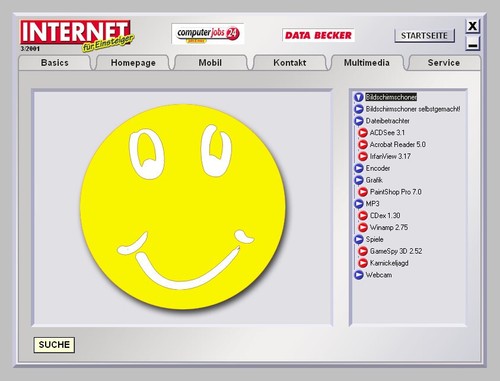Screen dimensions: 500x381
Task: Open the DATA BECKER logo
Action: click(x=318, y=35)
